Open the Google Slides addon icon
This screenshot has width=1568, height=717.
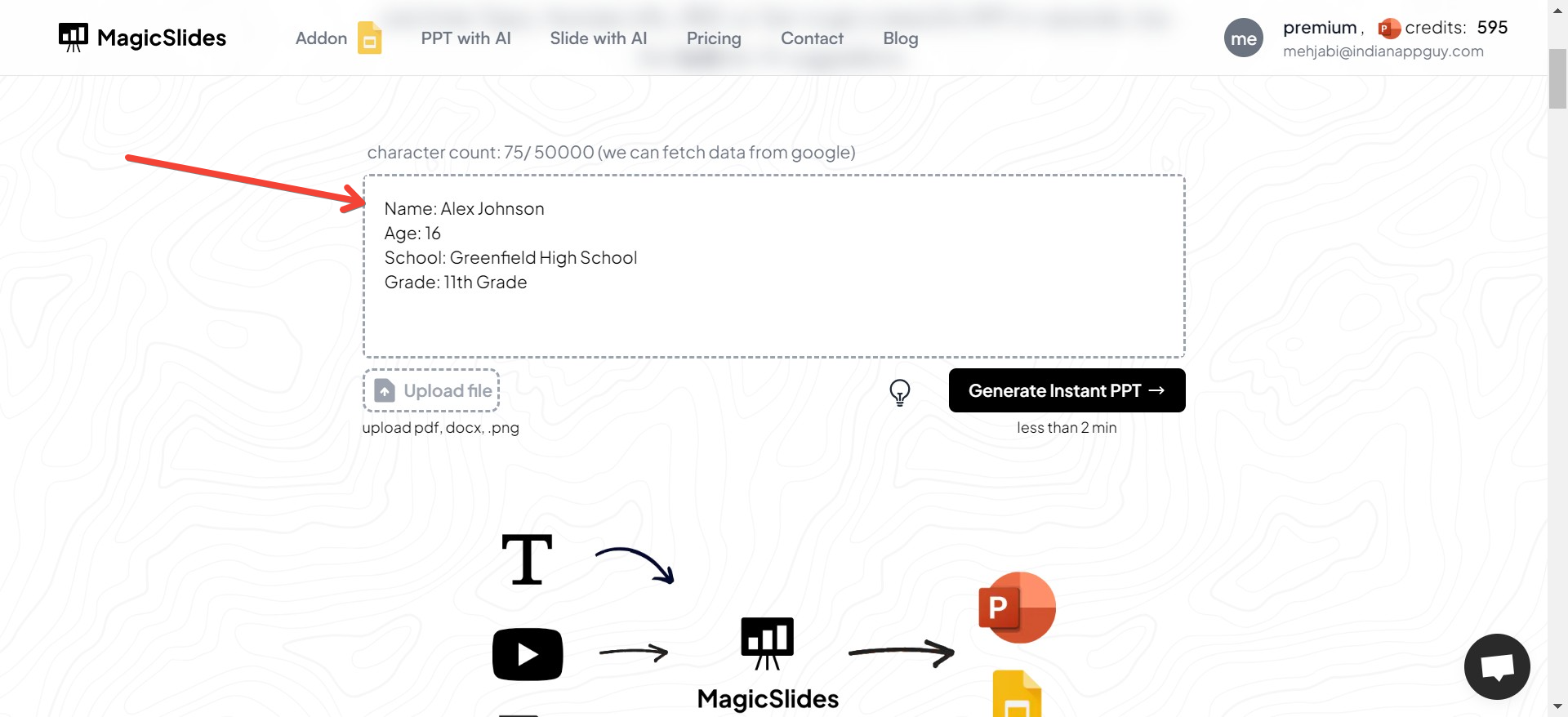(370, 38)
